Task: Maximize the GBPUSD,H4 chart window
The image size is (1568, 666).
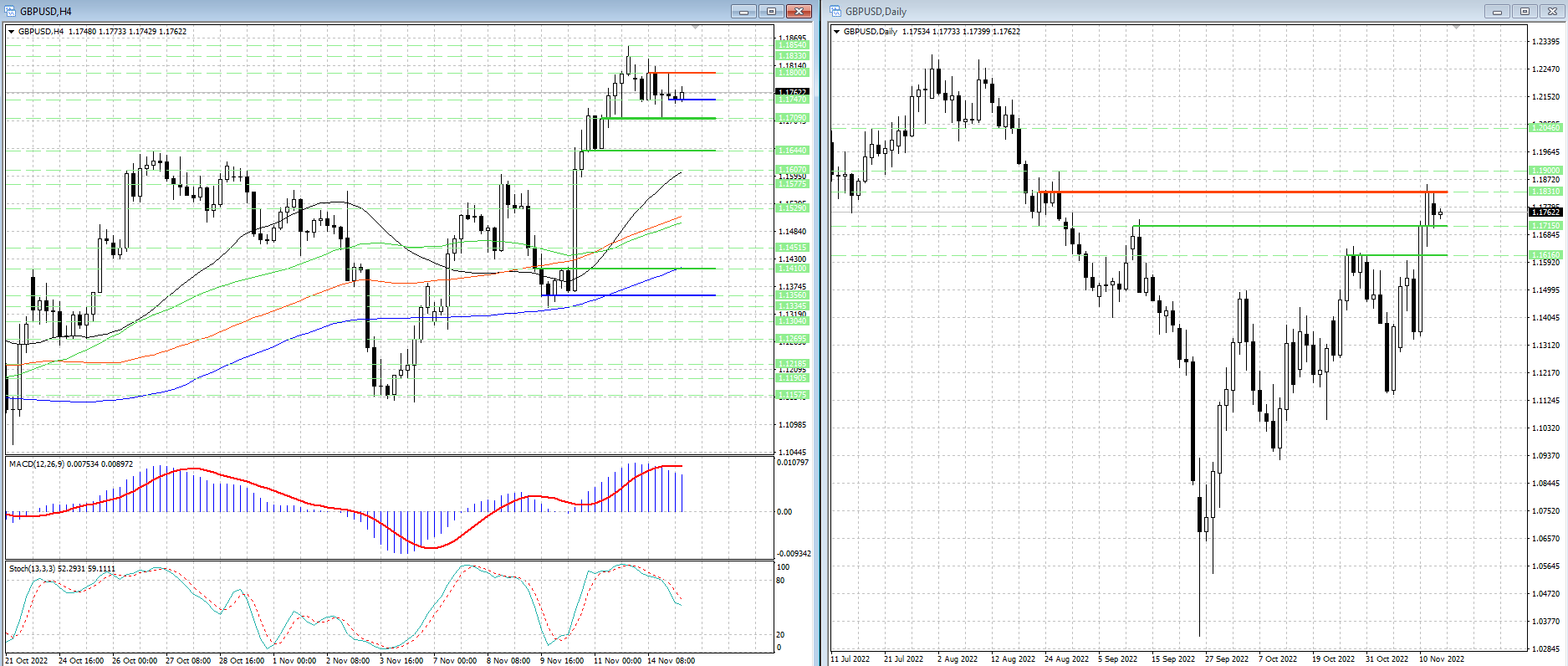Action: tap(771, 11)
